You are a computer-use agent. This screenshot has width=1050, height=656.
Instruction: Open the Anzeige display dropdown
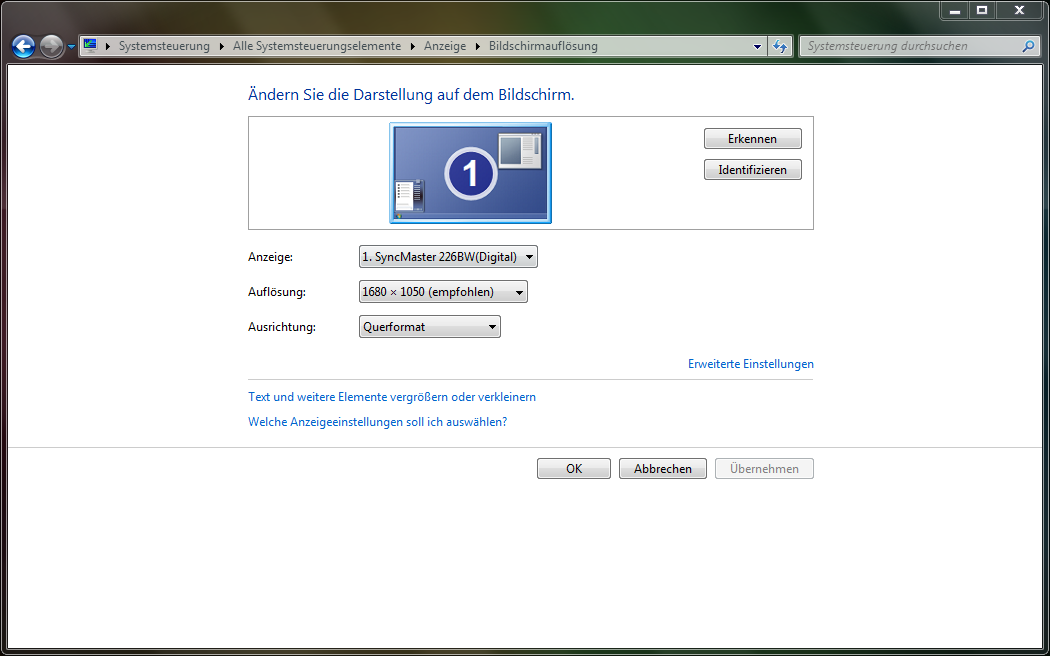point(448,256)
